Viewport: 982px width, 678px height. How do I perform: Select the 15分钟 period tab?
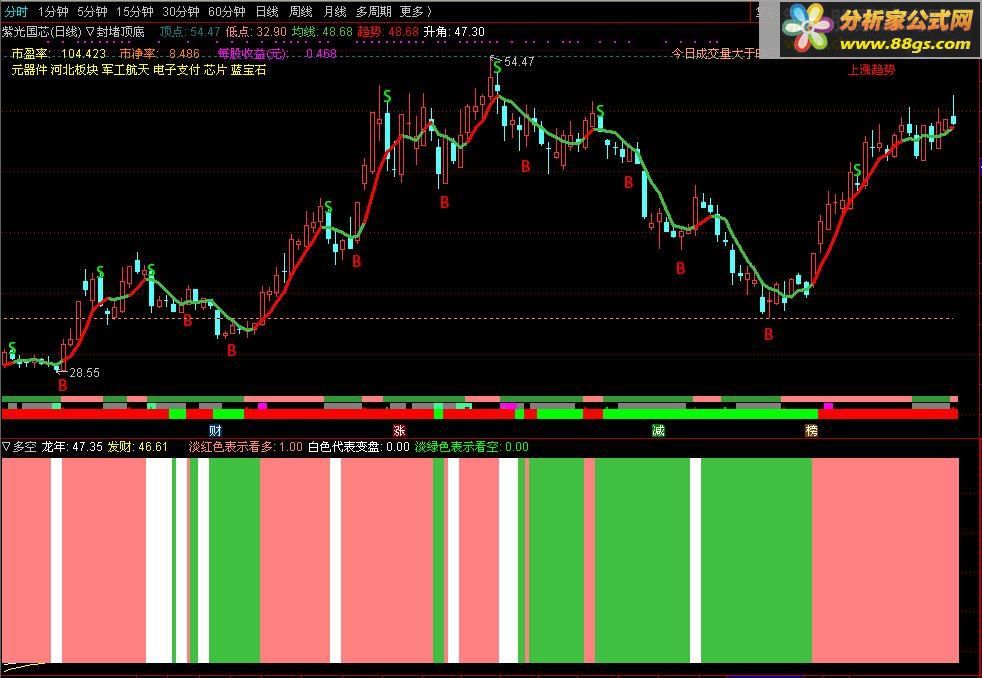(135, 11)
